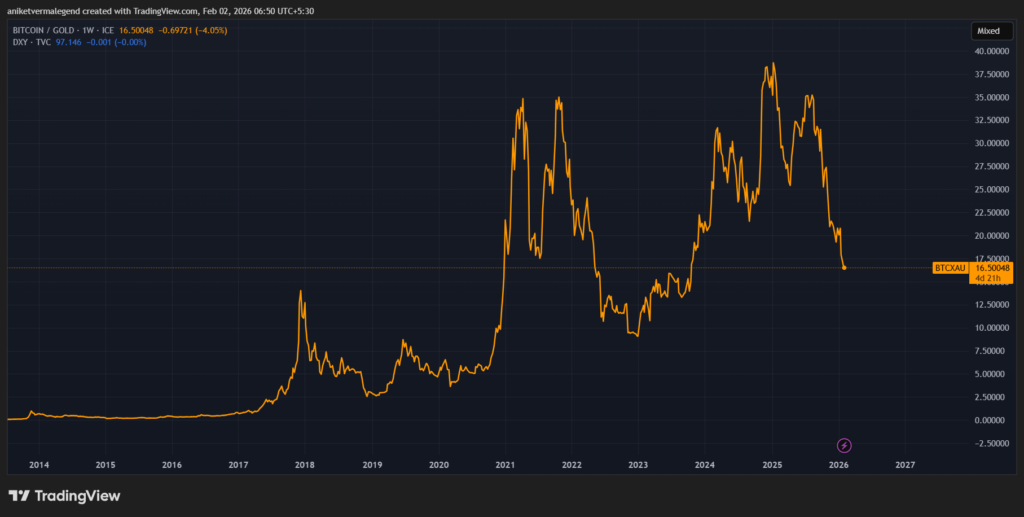Click the chart header with creation date

click(161, 11)
